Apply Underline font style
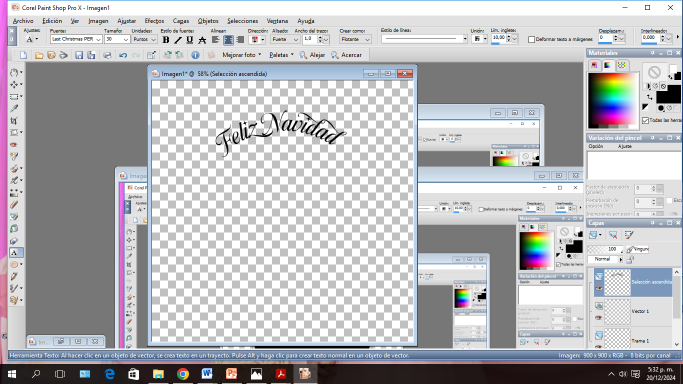 [x=189, y=40]
